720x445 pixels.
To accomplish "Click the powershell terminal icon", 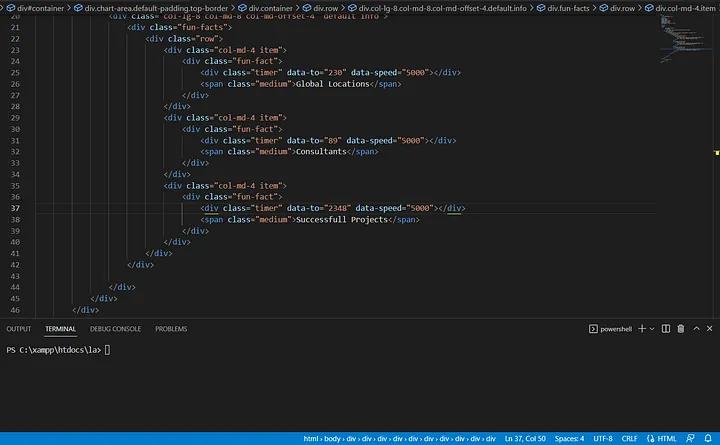I will (593, 329).
